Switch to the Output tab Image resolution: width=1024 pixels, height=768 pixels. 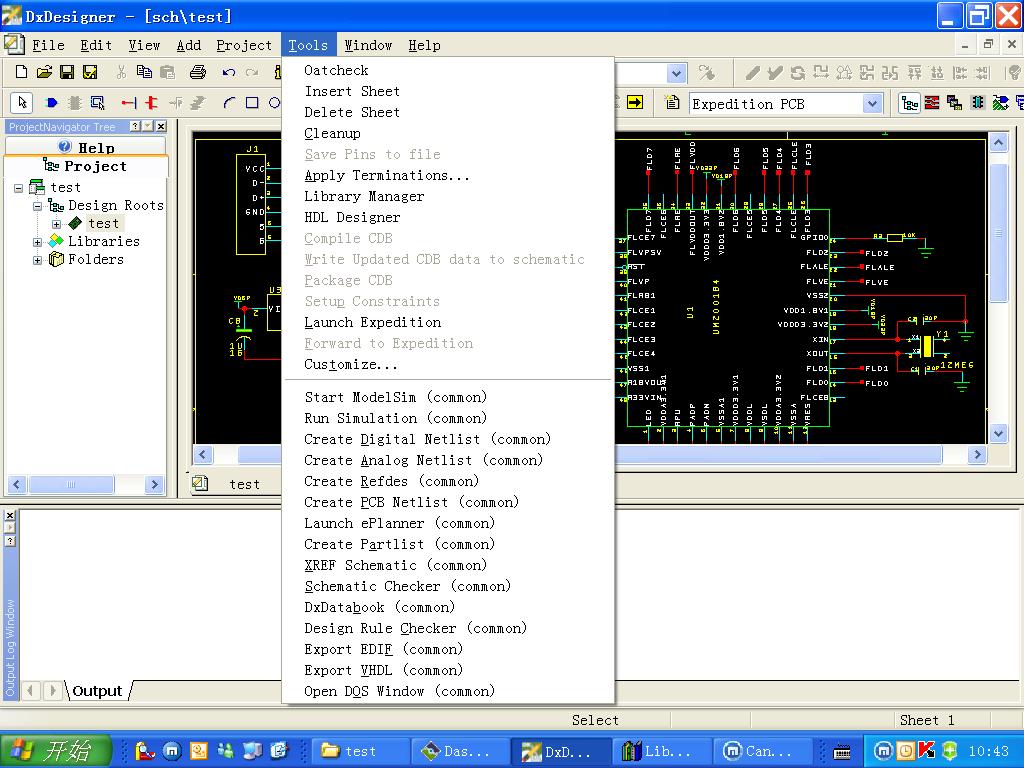click(x=97, y=691)
